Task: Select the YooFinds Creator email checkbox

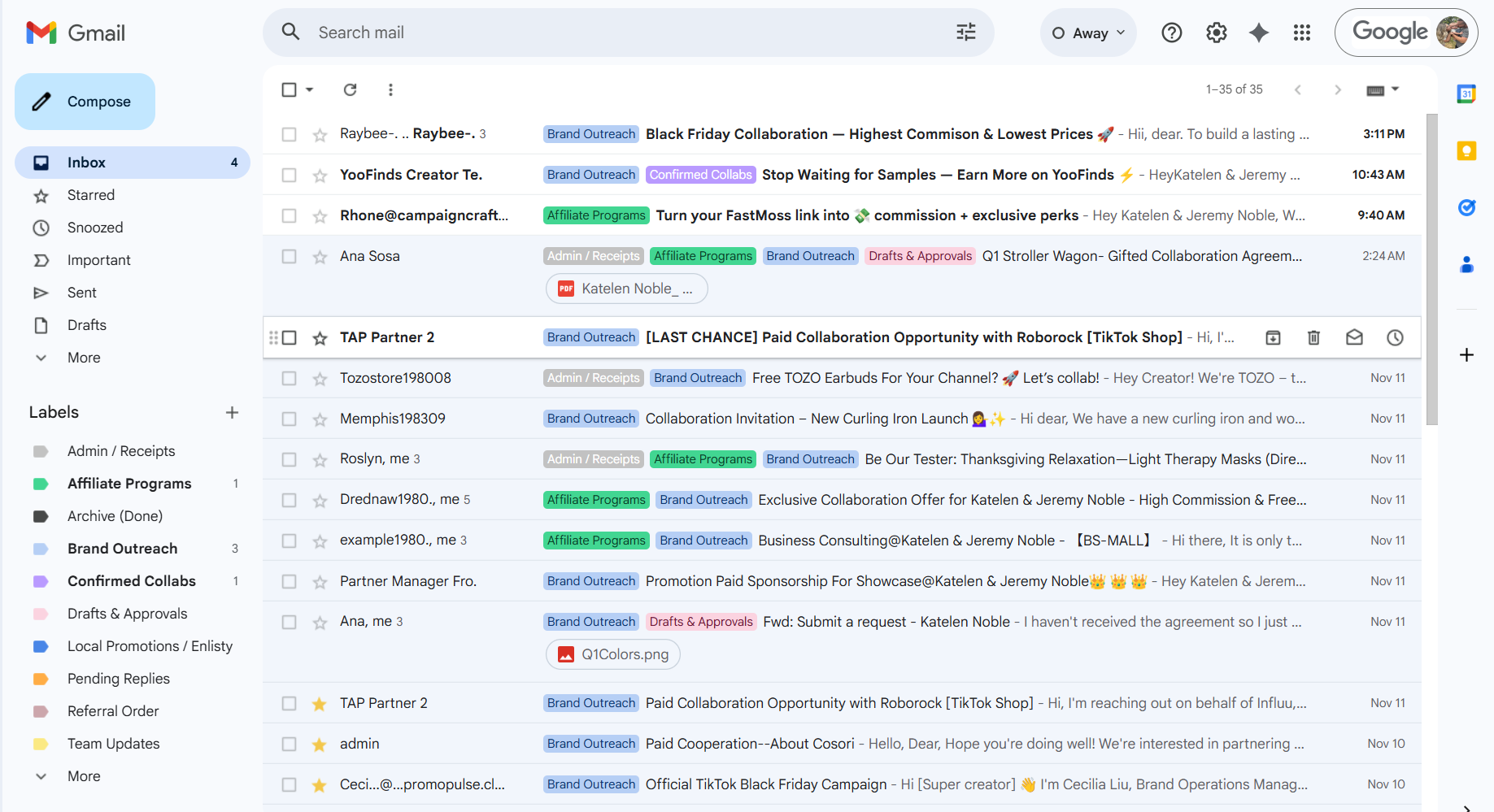Action: click(289, 175)
